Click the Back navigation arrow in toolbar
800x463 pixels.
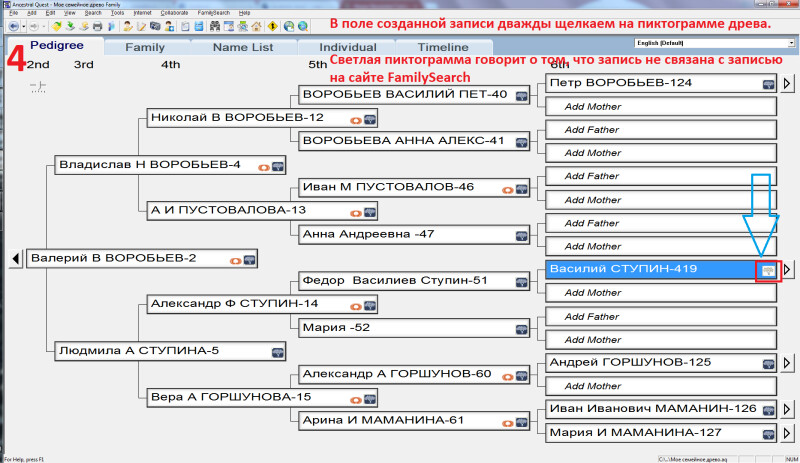tap(13, 26)
